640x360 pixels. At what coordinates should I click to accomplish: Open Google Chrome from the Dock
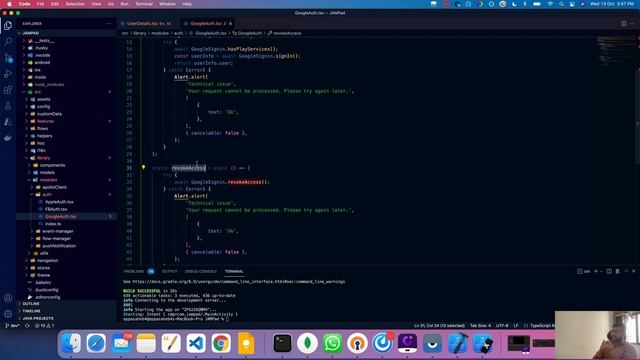(221, 343)
